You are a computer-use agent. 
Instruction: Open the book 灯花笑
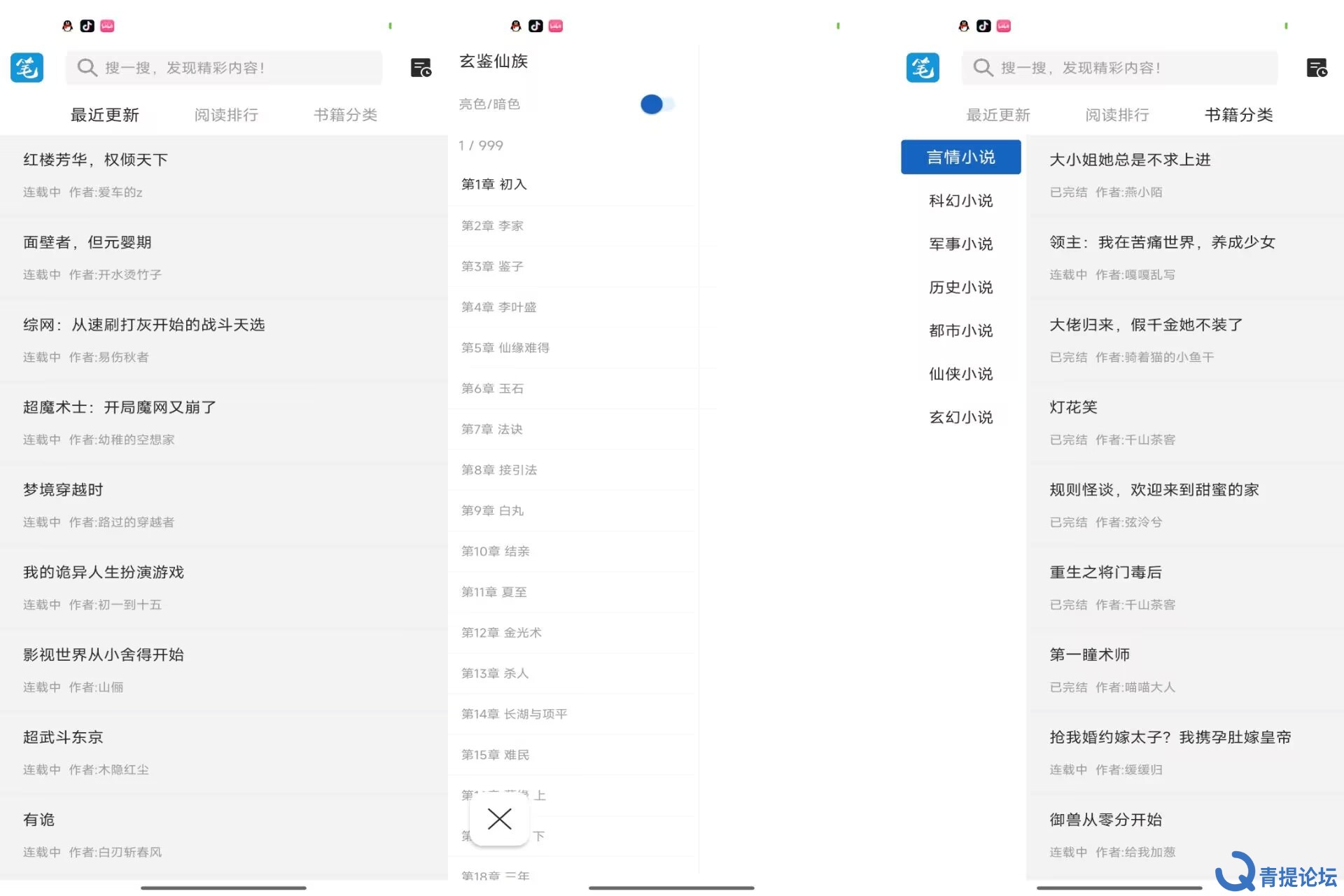[x=1073, y=407]
